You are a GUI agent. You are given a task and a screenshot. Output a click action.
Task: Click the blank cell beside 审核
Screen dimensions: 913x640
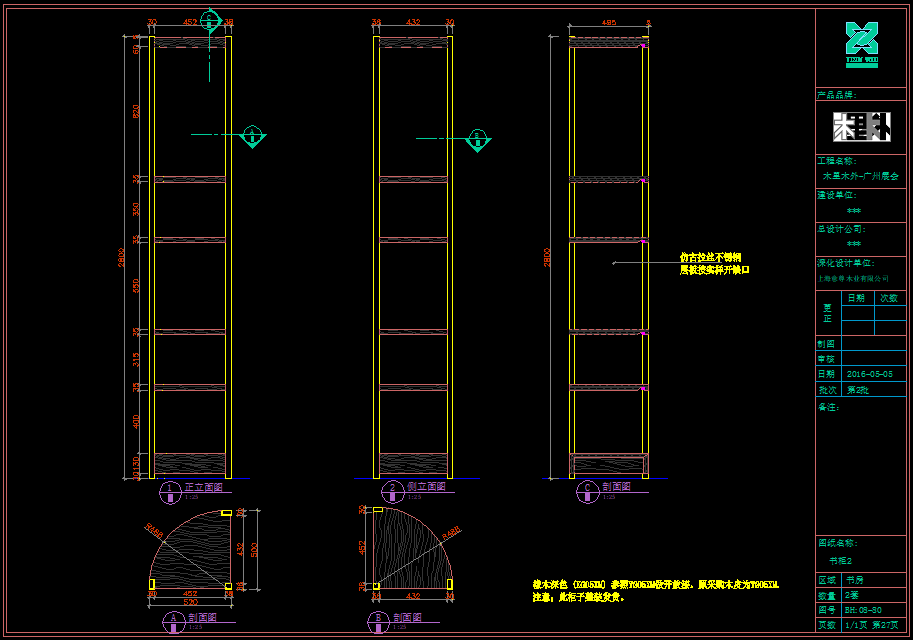click(873, 358)
